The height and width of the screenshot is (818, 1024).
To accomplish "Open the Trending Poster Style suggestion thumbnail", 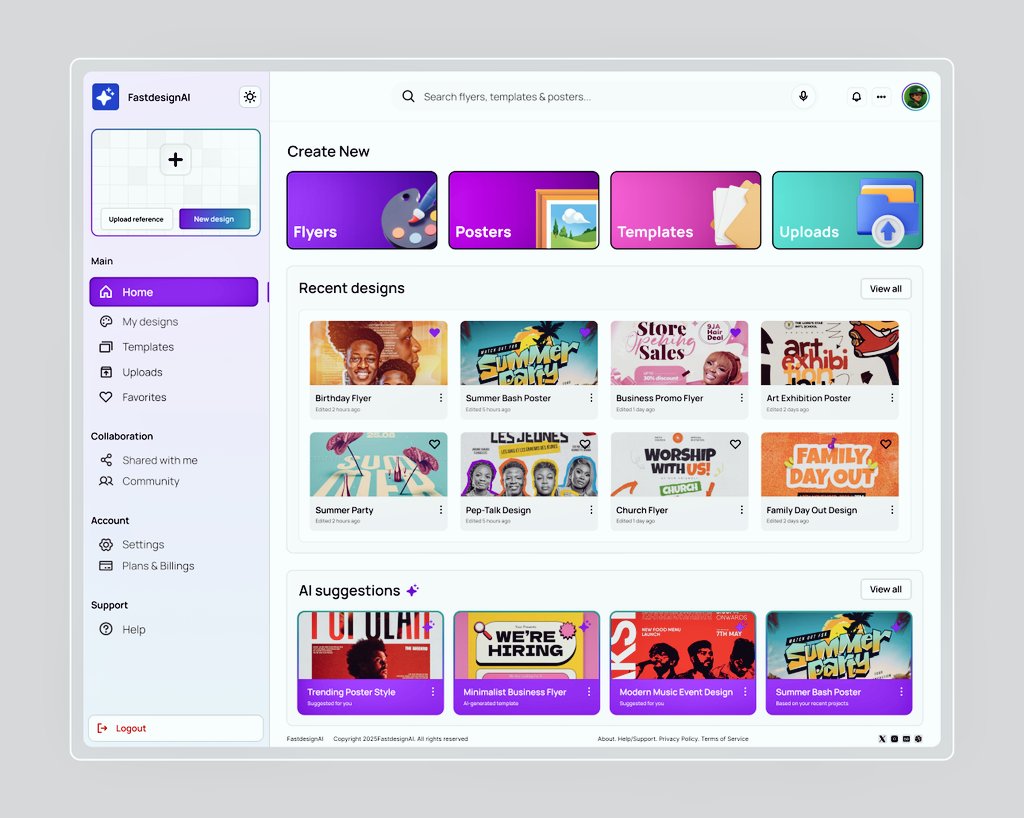I will click(x=370, y=646).
